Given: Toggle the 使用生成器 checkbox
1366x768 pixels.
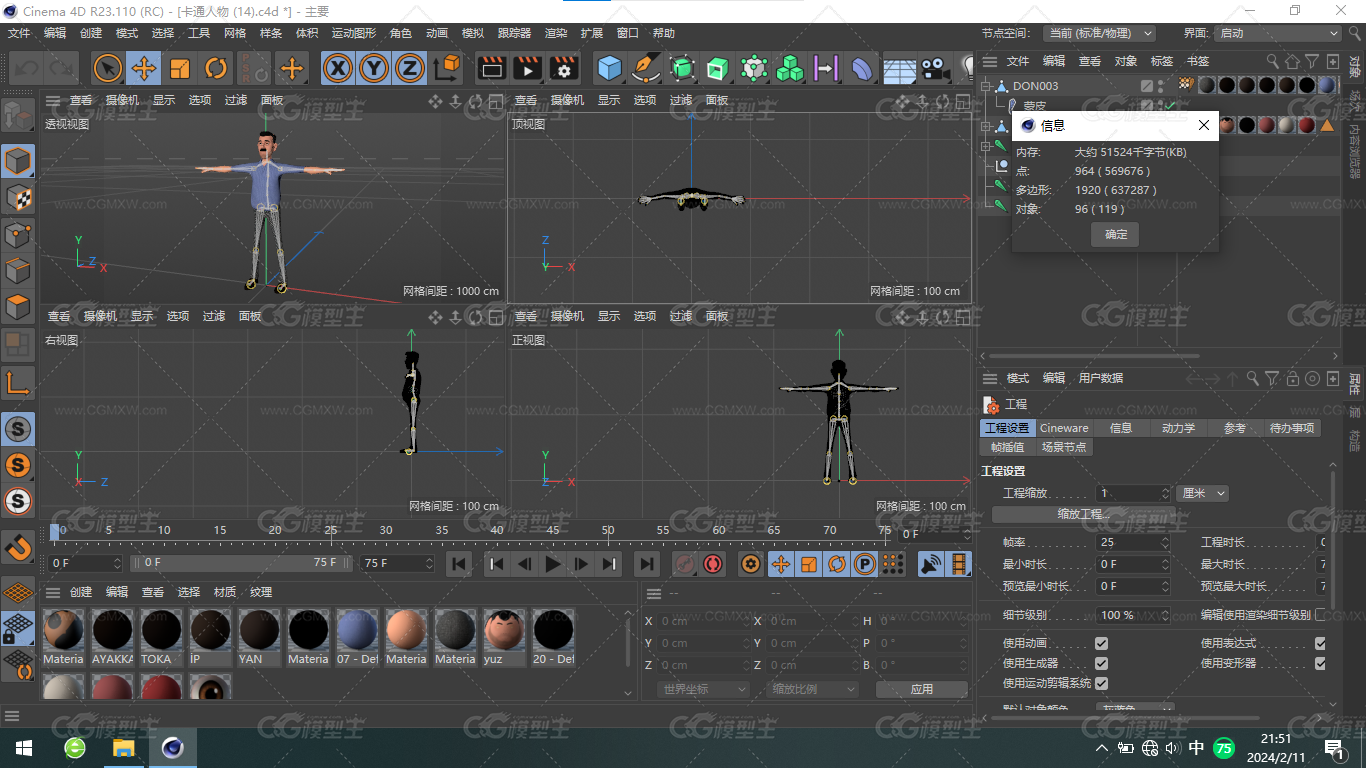Looking at the screenshot, I should click(x=1101, y=663).
